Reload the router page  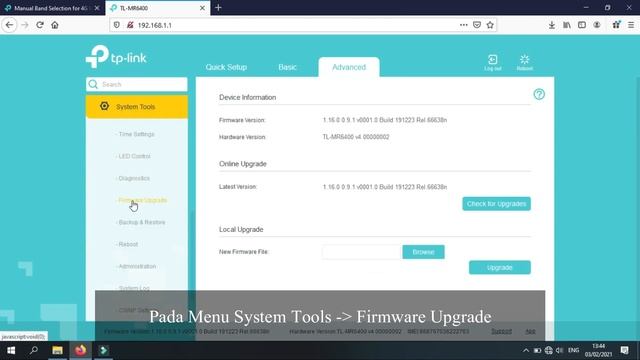pyautogui.click(x=40, y=25)
